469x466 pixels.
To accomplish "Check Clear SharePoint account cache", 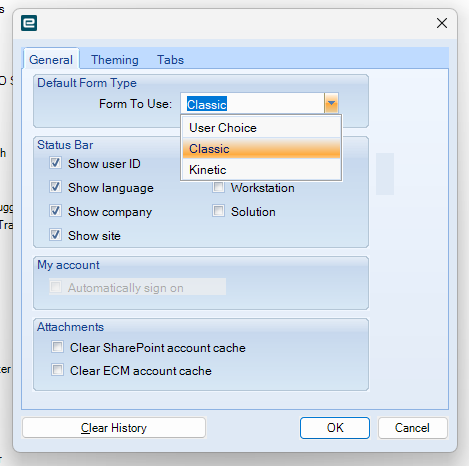I will click(x=57, y=347).
